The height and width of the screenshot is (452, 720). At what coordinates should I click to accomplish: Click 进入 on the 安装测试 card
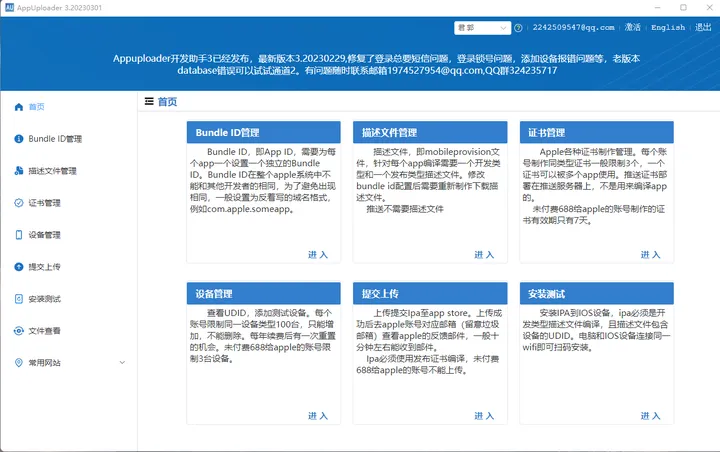click(650, 416)
